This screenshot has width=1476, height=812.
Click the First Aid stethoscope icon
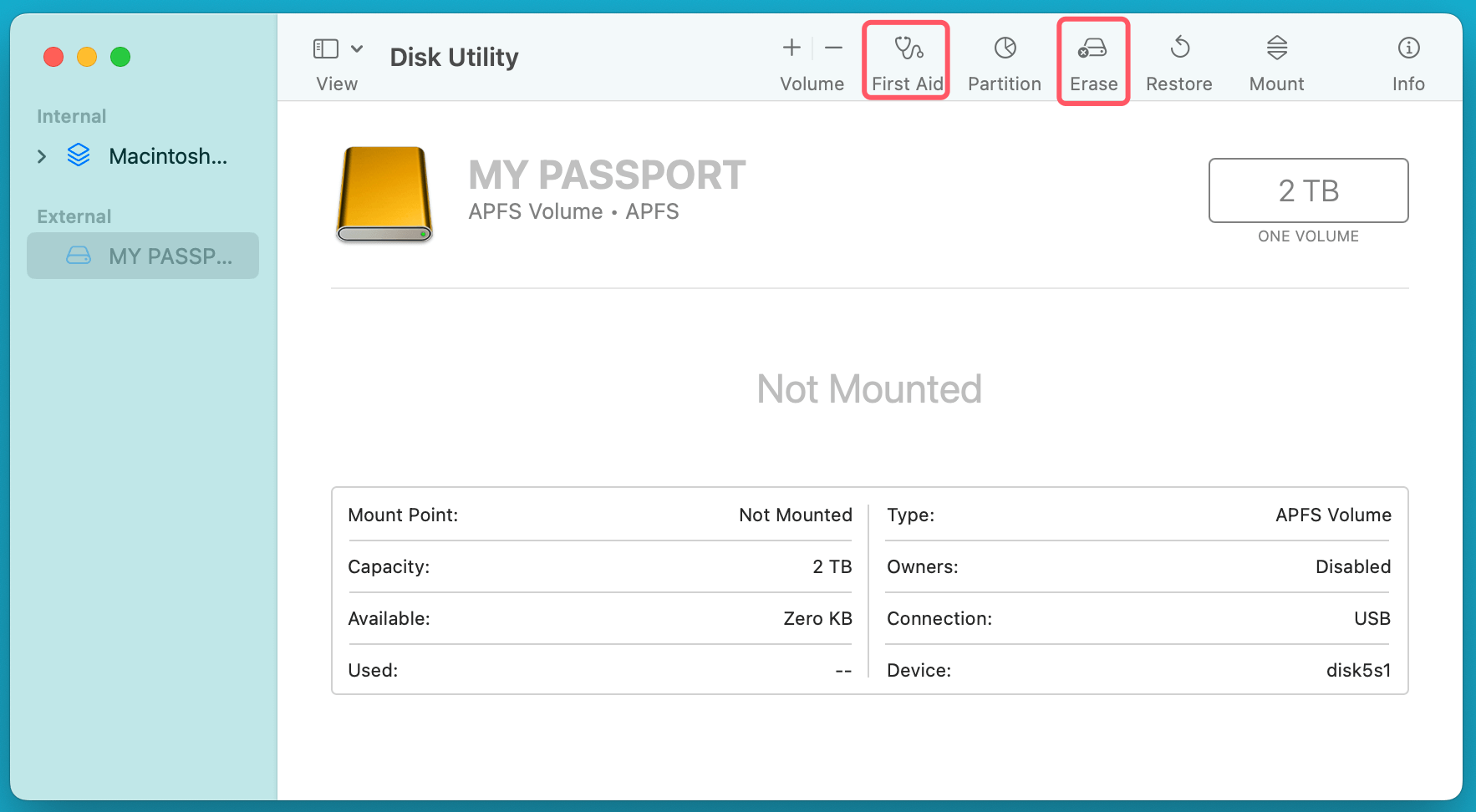pos(908,48)
